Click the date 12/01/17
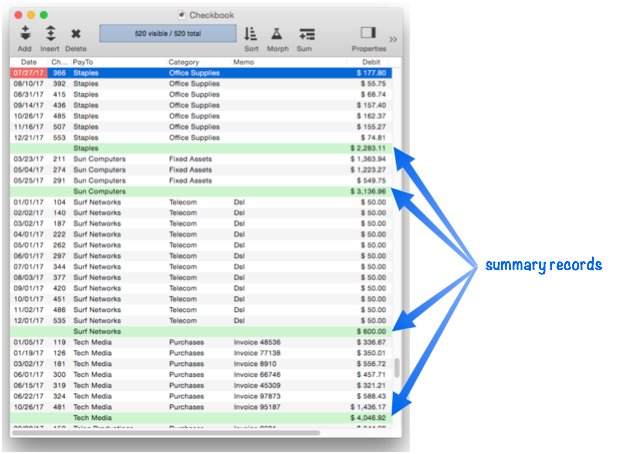 pos(29,320)
